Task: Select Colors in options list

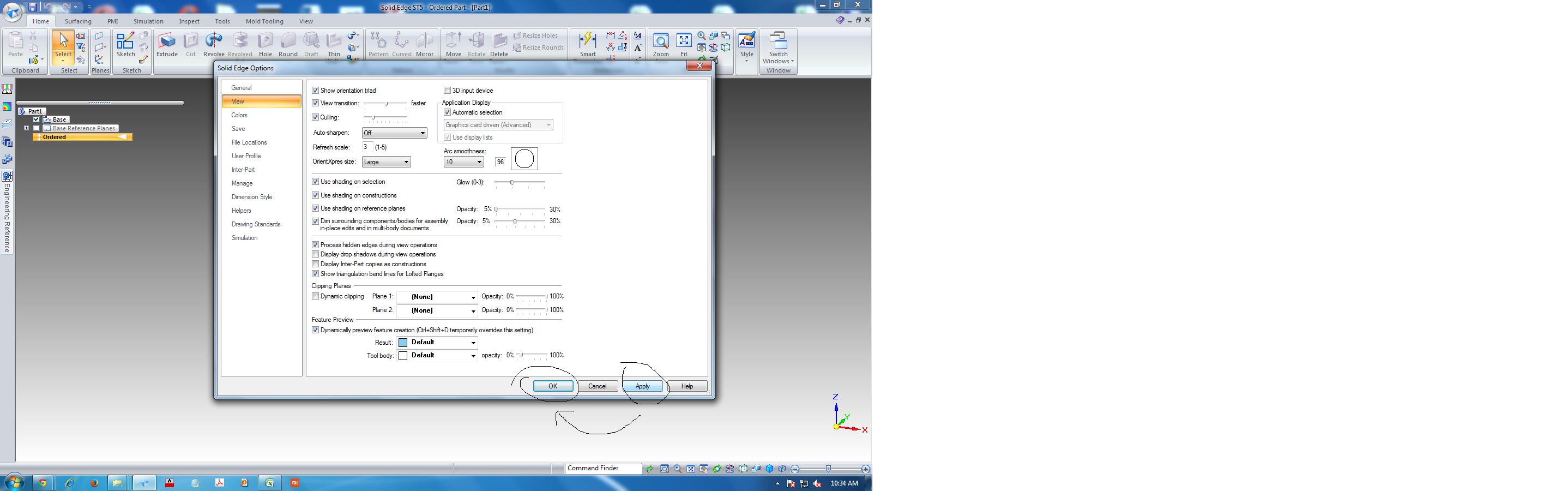Action: 262,115
